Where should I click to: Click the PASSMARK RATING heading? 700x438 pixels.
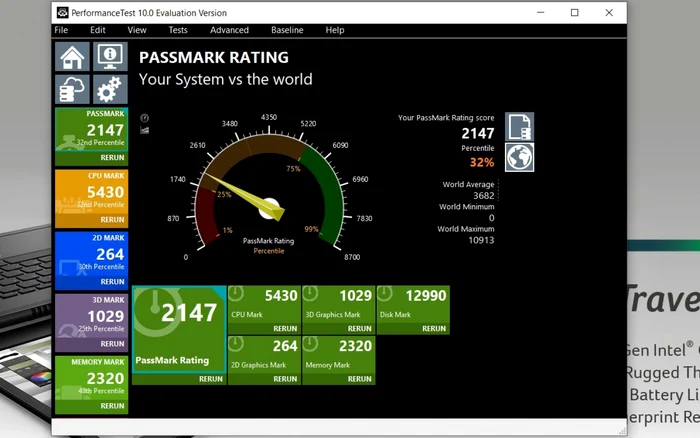pos(214,58)
